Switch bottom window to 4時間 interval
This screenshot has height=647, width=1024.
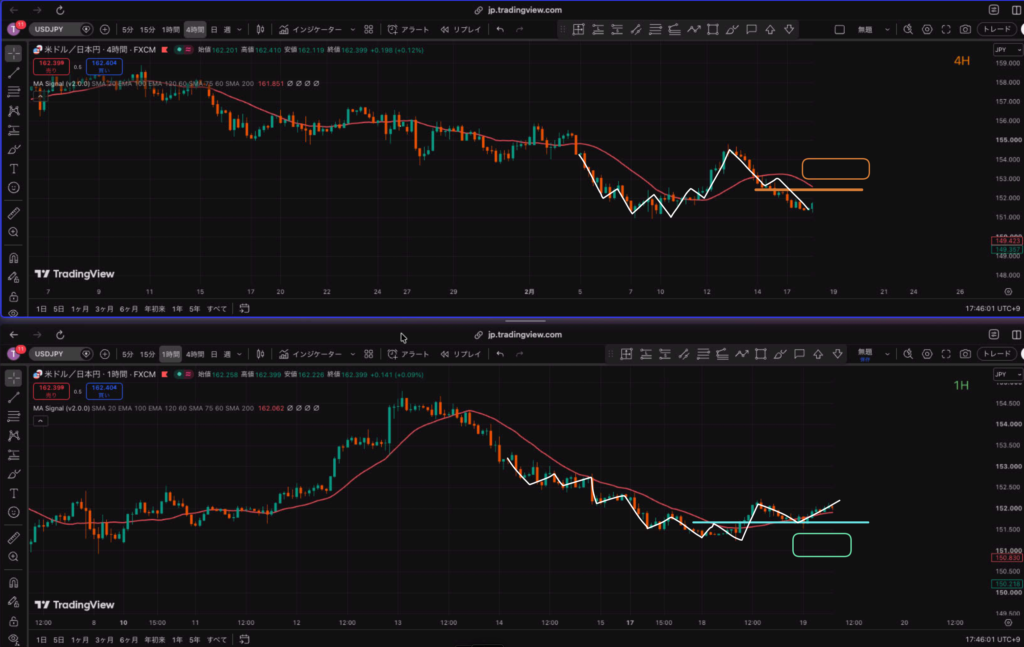tap(195, 354)
